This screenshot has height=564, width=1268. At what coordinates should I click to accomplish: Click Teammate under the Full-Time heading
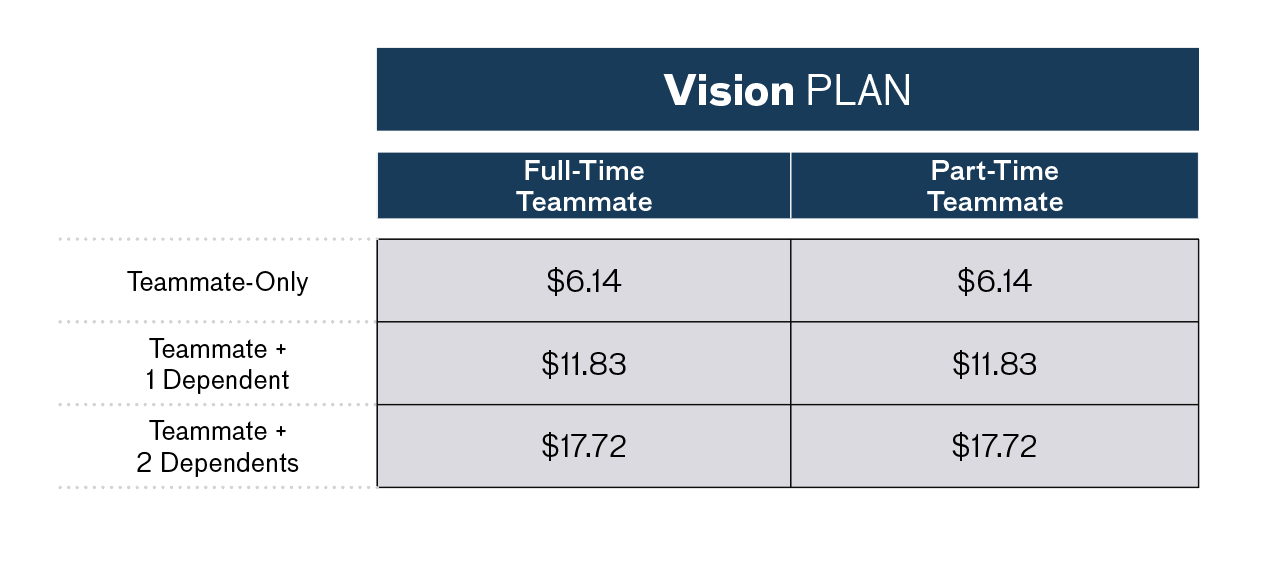point(584,202)
